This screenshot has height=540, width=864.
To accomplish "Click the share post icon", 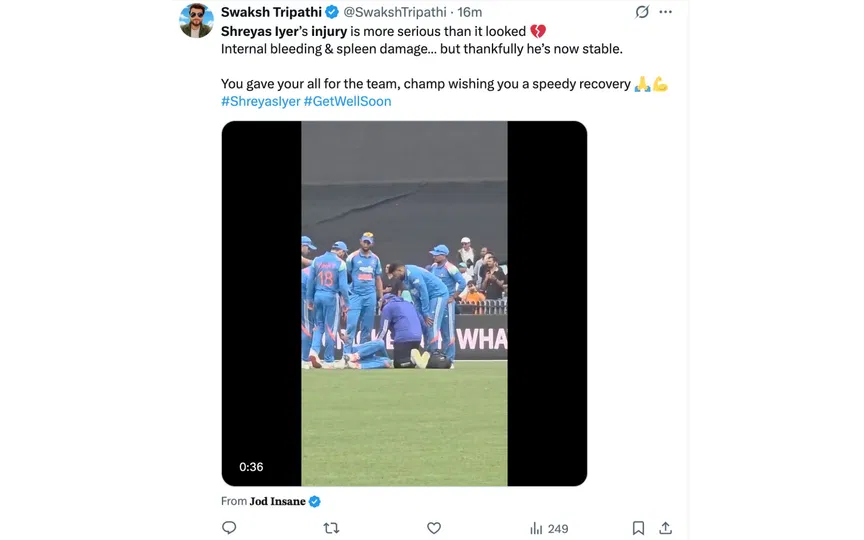I will pos(665,528).
